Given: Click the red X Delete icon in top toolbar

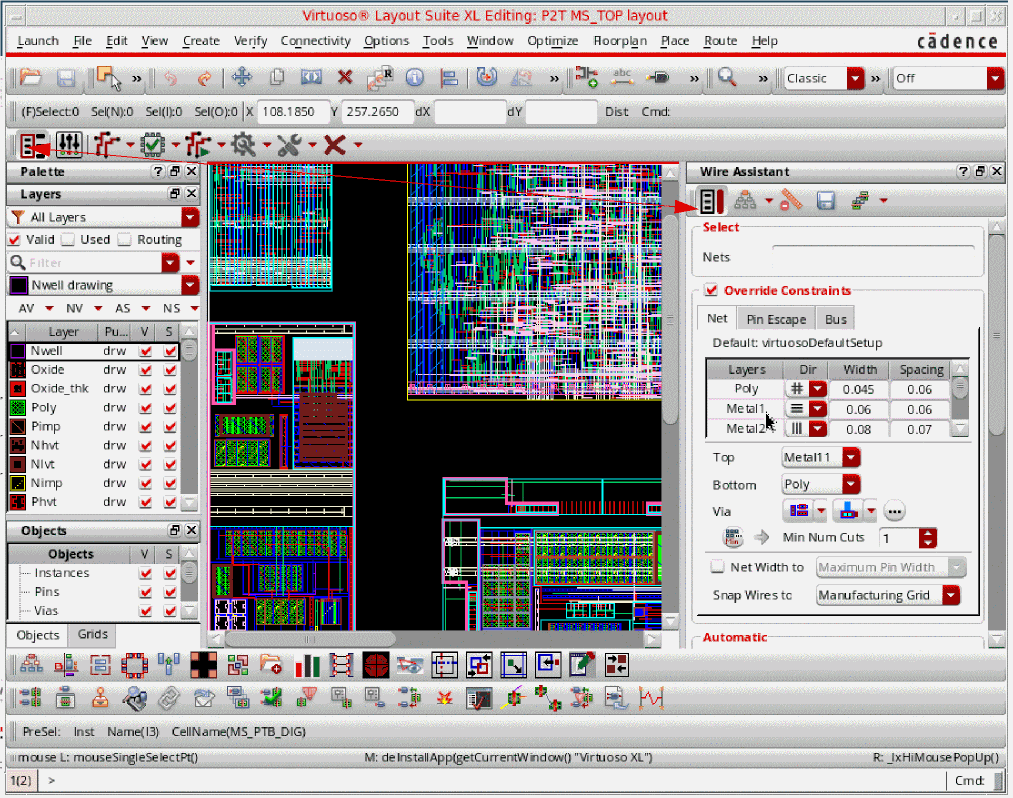Looking at the screenshot, I should point(345,78).
